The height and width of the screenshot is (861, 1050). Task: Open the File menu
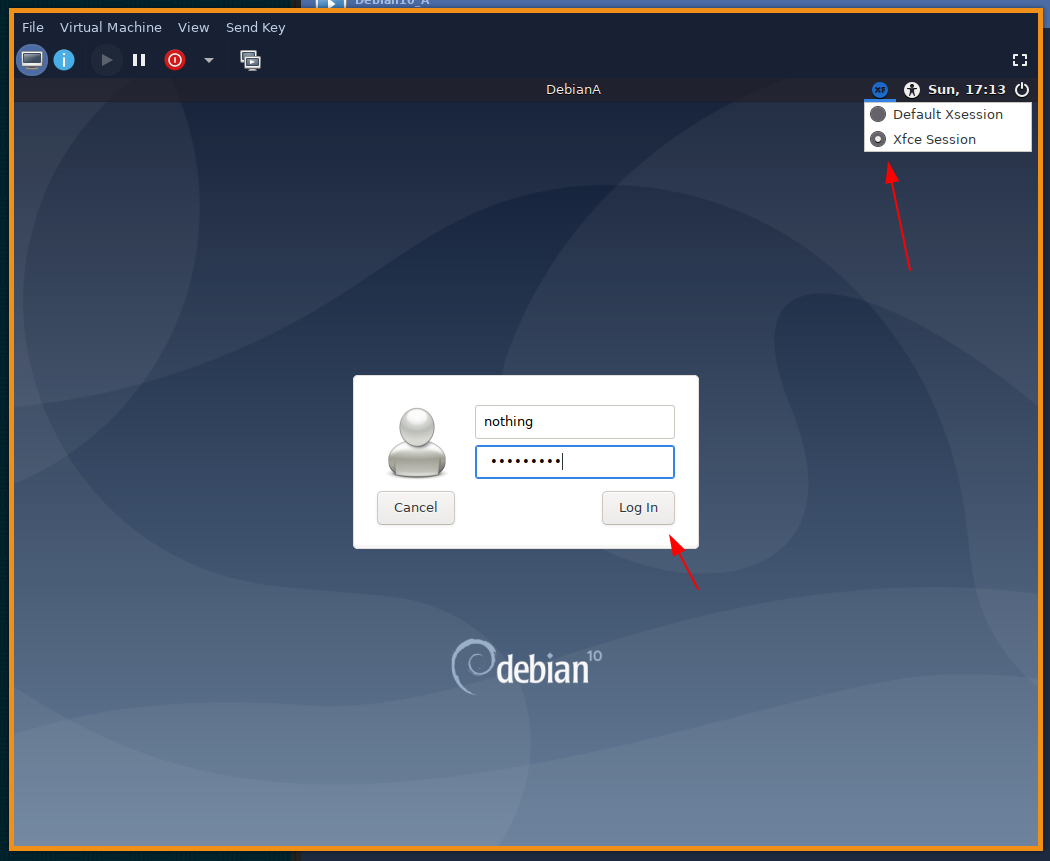tap(32, 27)
